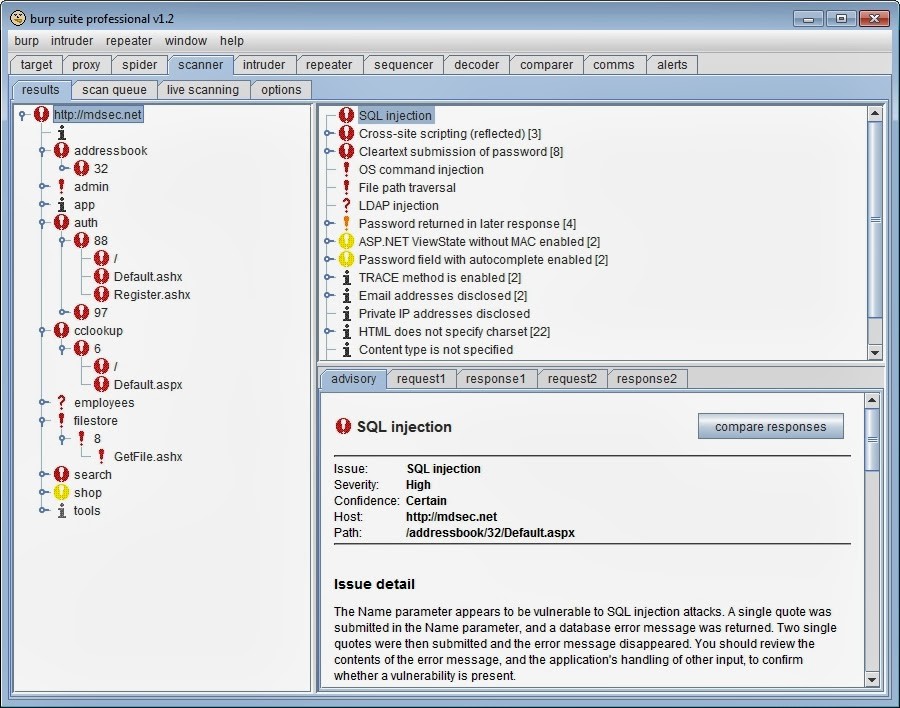Select the Content type is not specified issue

(x=436, y=349)
